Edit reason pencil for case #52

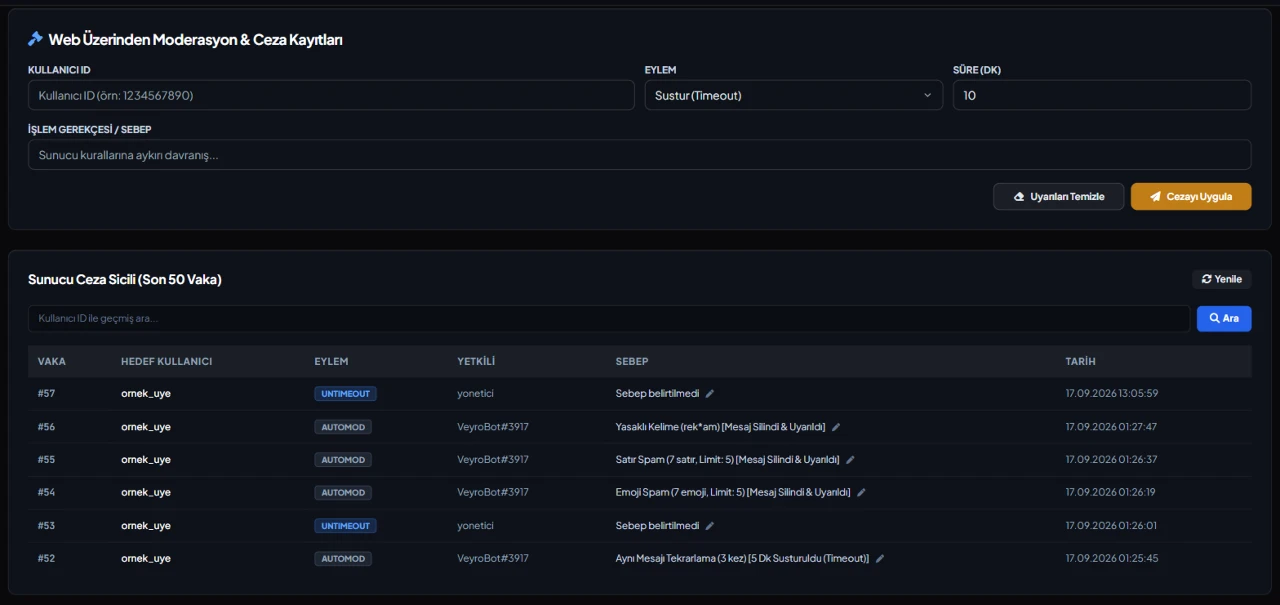click(880, 559)
